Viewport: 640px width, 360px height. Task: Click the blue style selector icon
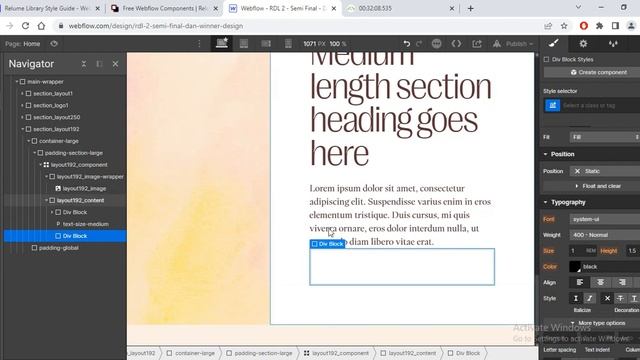pyautogui.click(x=553, y=105)
